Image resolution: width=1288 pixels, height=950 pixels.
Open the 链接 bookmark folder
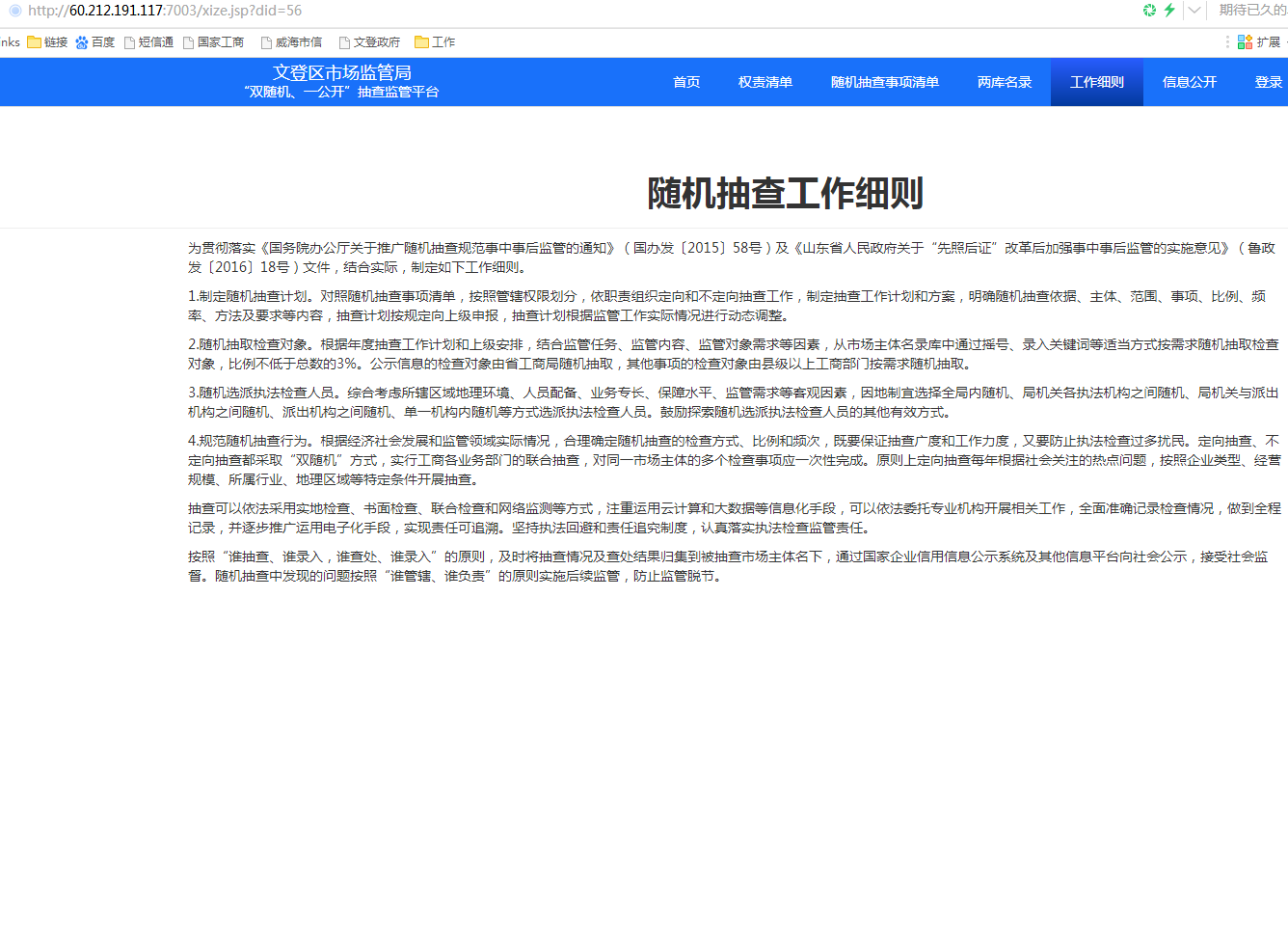click(x=47, y=42)
